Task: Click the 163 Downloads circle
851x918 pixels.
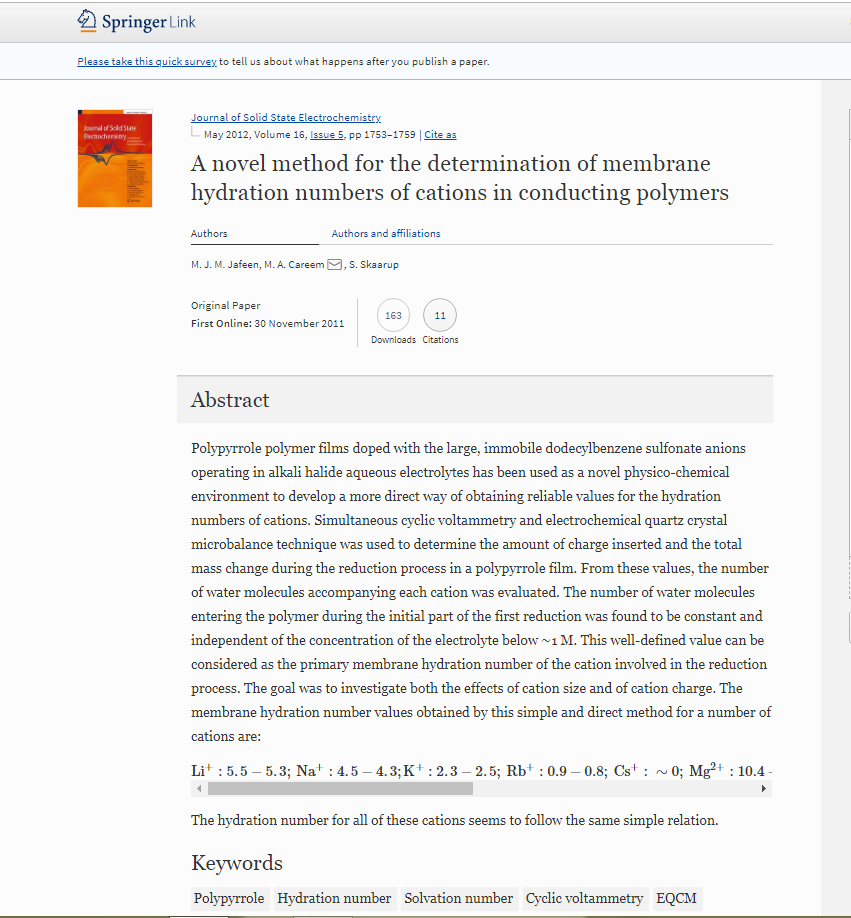Action: (x=393, y=316)
